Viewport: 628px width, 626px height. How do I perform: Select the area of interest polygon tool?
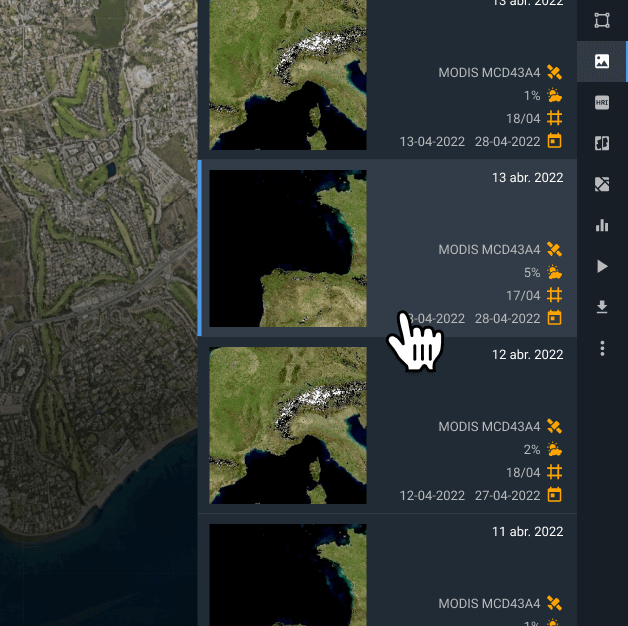pyautogui.click(x=602, y=20)
